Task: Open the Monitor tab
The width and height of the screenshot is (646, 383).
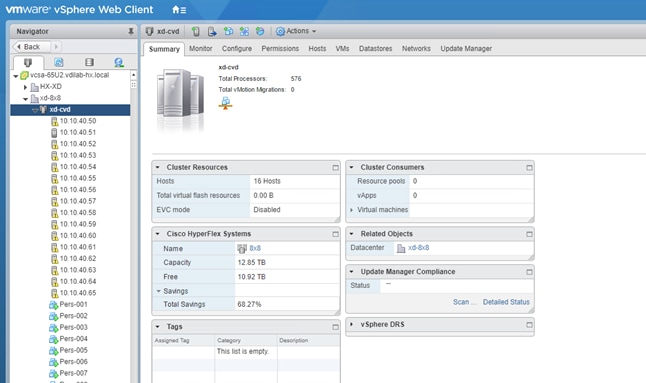Action: coord(201,49)
